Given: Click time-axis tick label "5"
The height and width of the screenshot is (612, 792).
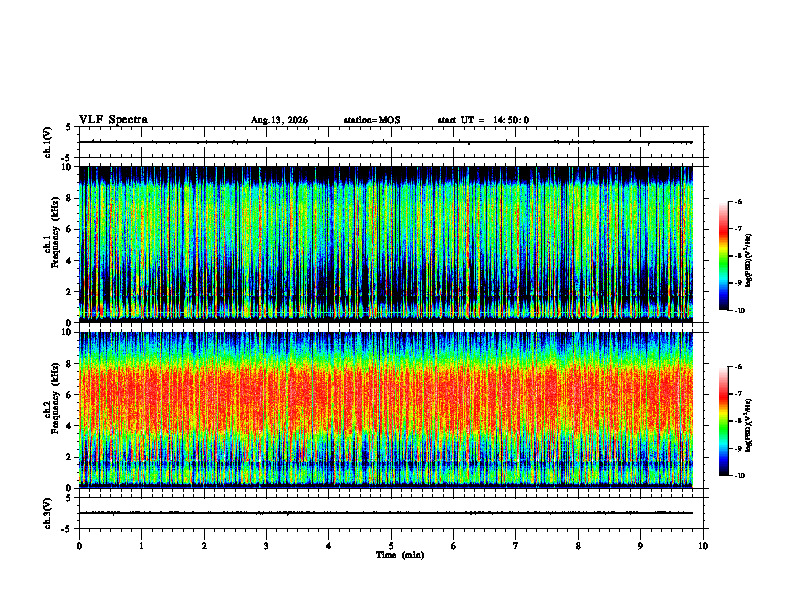Looking at the screenshot, I should [x=391, y=546].
